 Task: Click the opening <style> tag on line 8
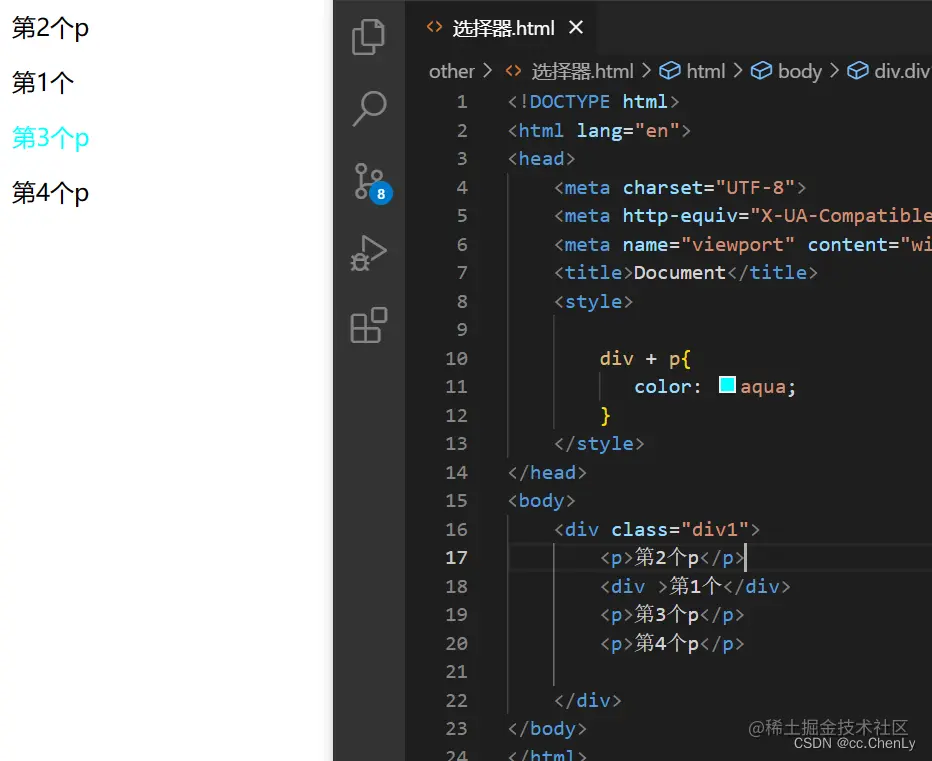(593, 301)
